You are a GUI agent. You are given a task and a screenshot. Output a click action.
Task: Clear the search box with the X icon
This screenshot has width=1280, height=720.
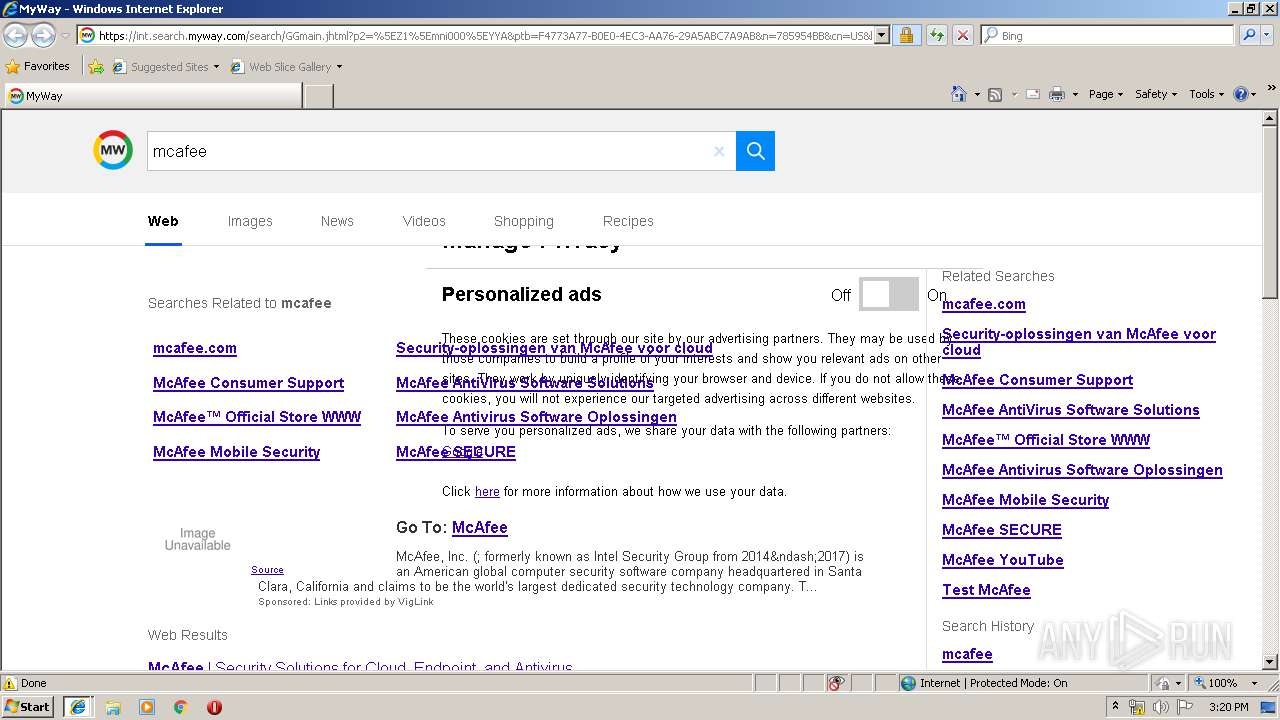click(x=718, y=151)
